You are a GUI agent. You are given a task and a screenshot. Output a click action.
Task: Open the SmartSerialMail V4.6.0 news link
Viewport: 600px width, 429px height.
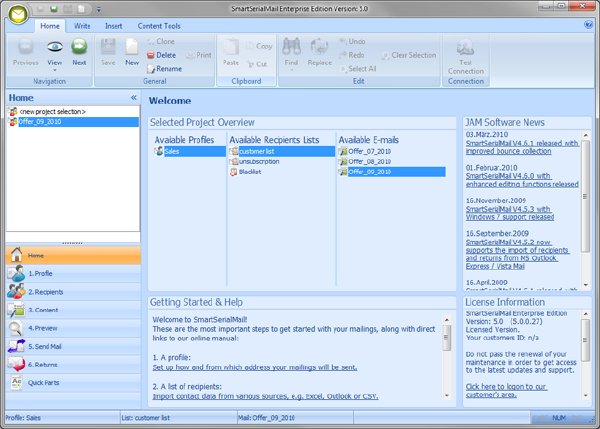pyautogui.click(x=522, y=180)
